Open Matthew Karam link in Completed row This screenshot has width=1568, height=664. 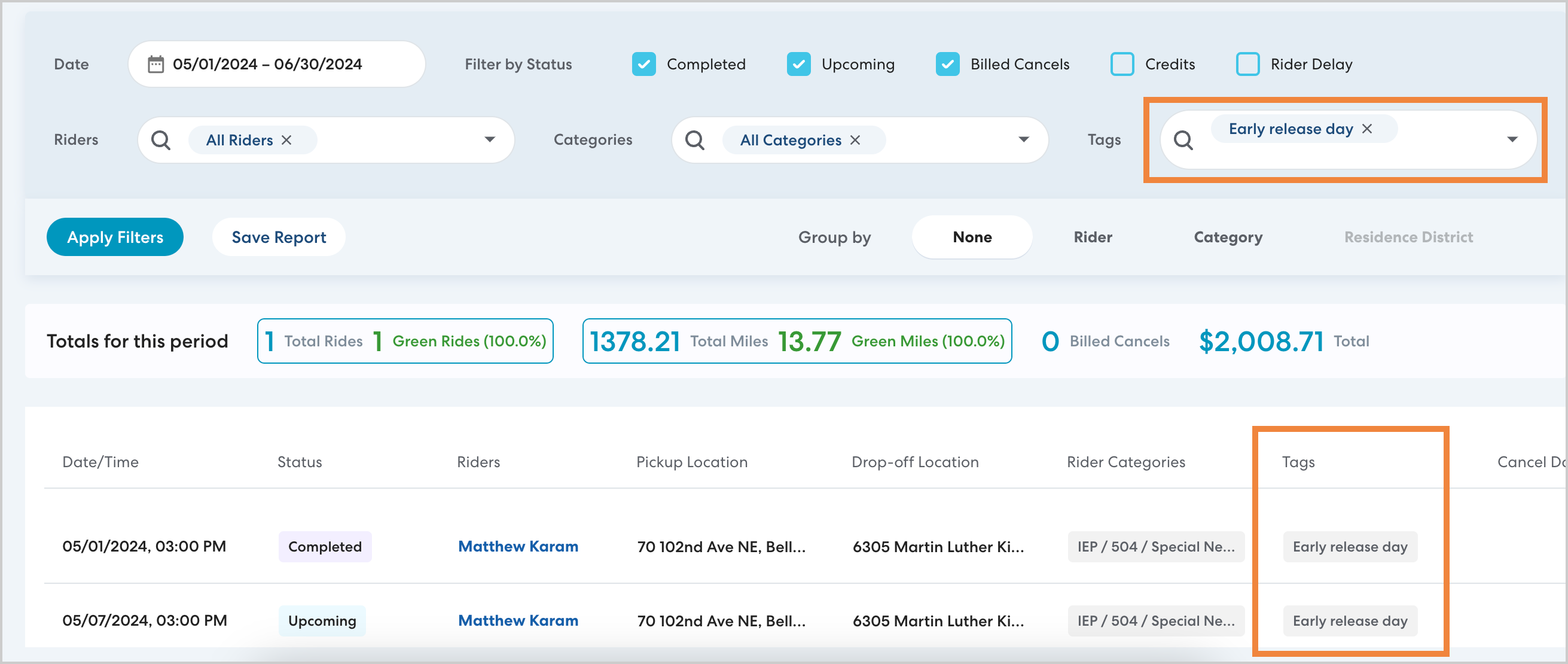518,546
